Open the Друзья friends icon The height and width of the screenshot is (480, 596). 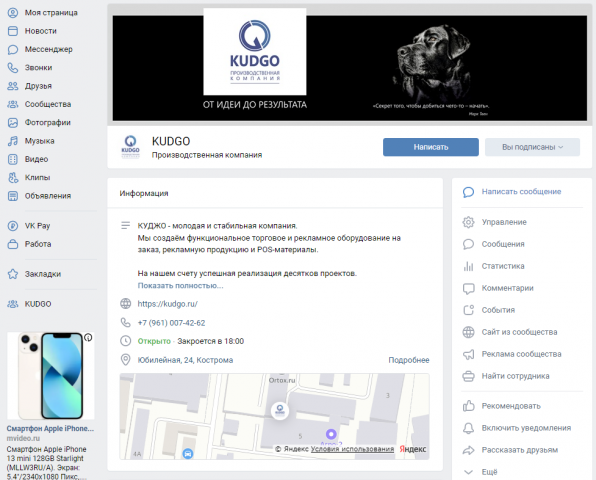(13, 86)
